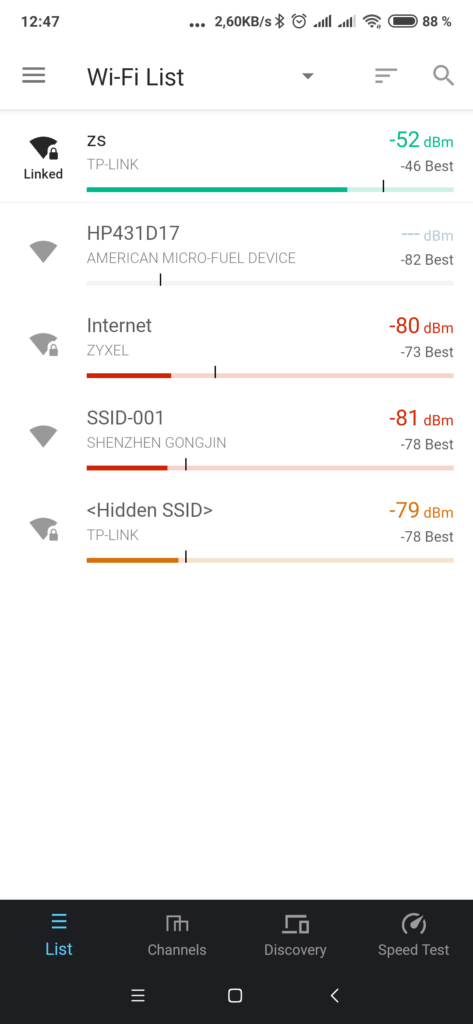Tap the linked zs Wi-Fi lock icon
The width and height of the screenshot is (473, 1024).
43,149
